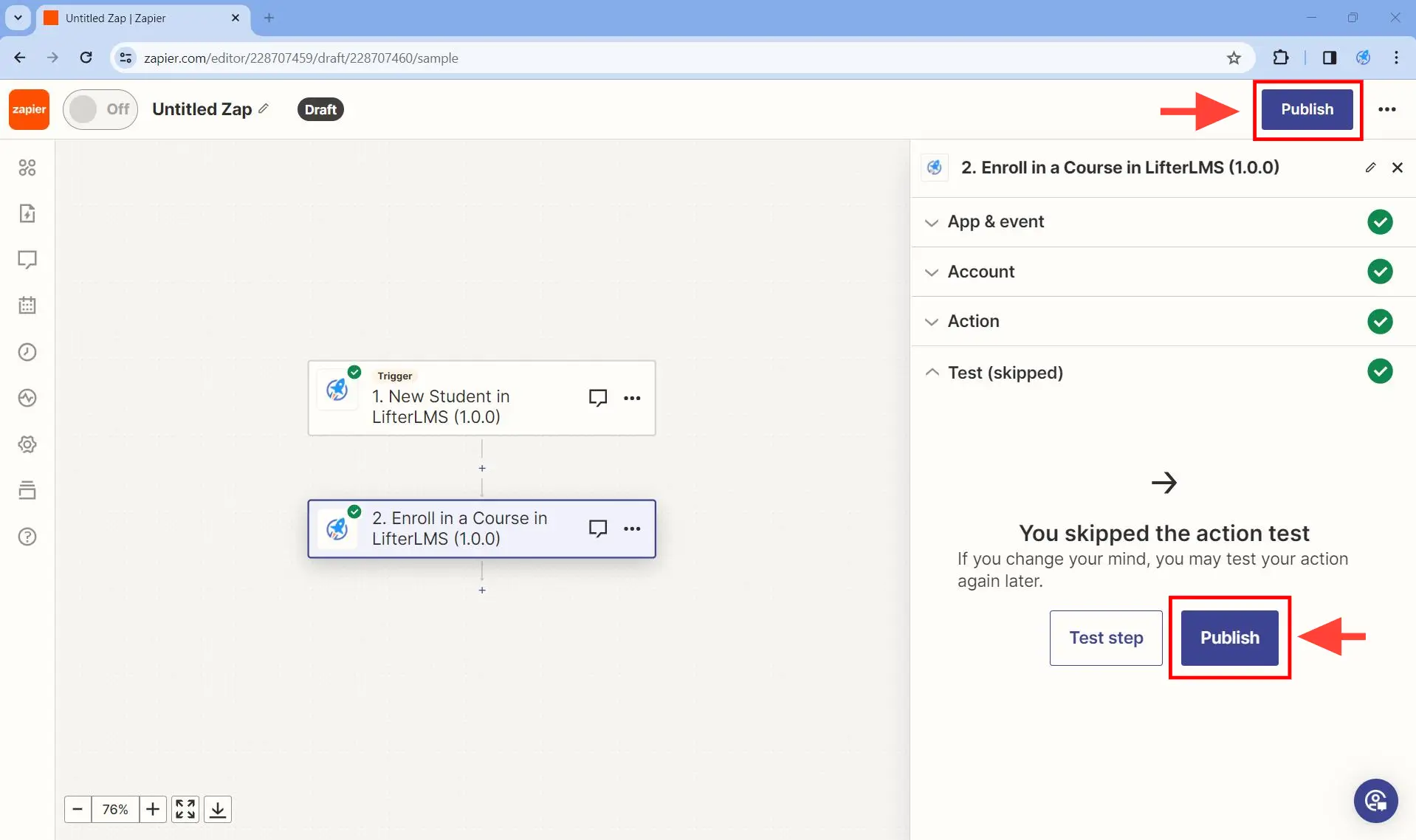1416x840 pixels.
Task: Add comment on the trigger step
Action: (x=598, y=398)
